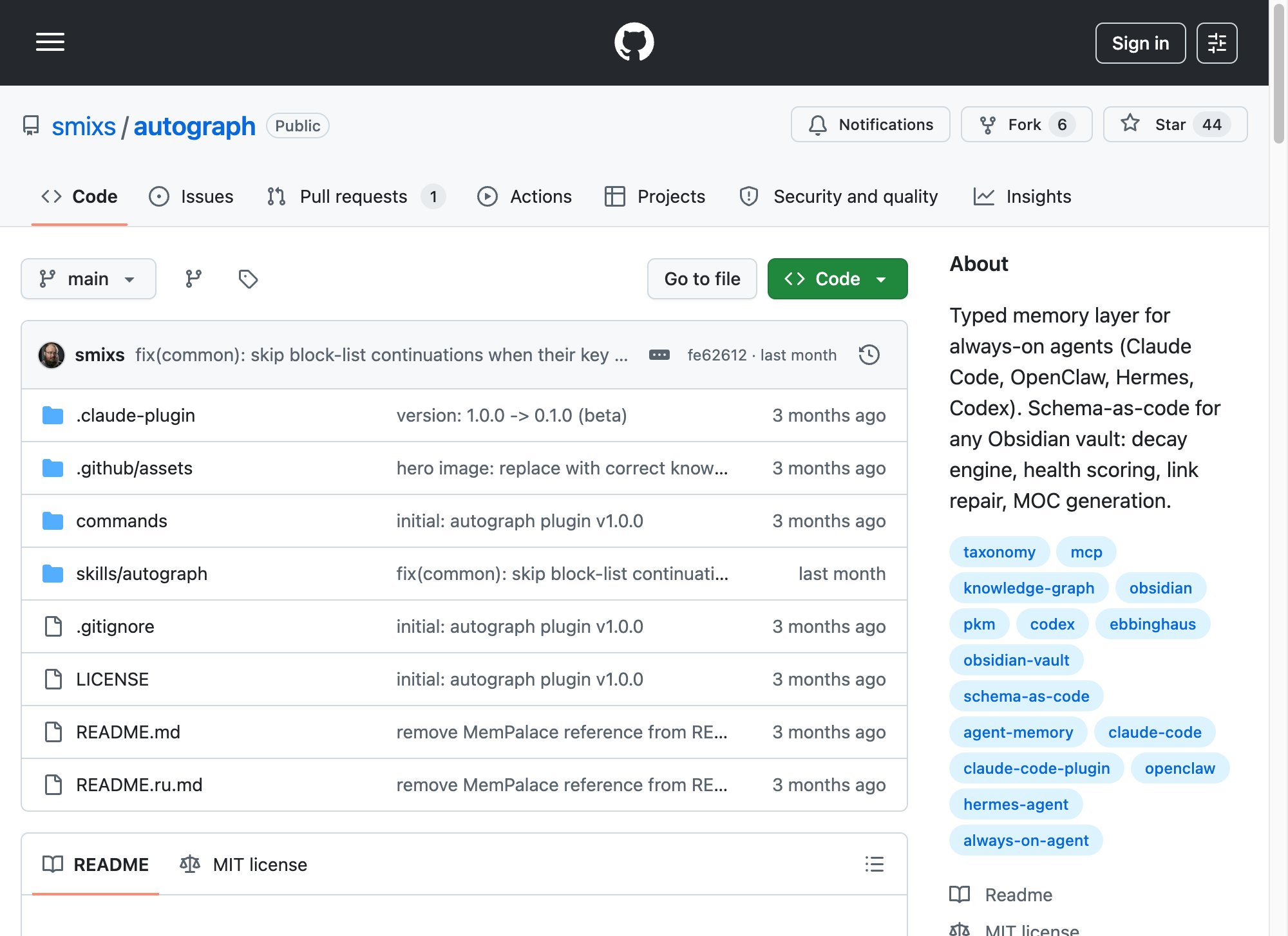Open the hamburger navigation menu
This screenshot has width=1288, height=936.
[x=50, y=42]
